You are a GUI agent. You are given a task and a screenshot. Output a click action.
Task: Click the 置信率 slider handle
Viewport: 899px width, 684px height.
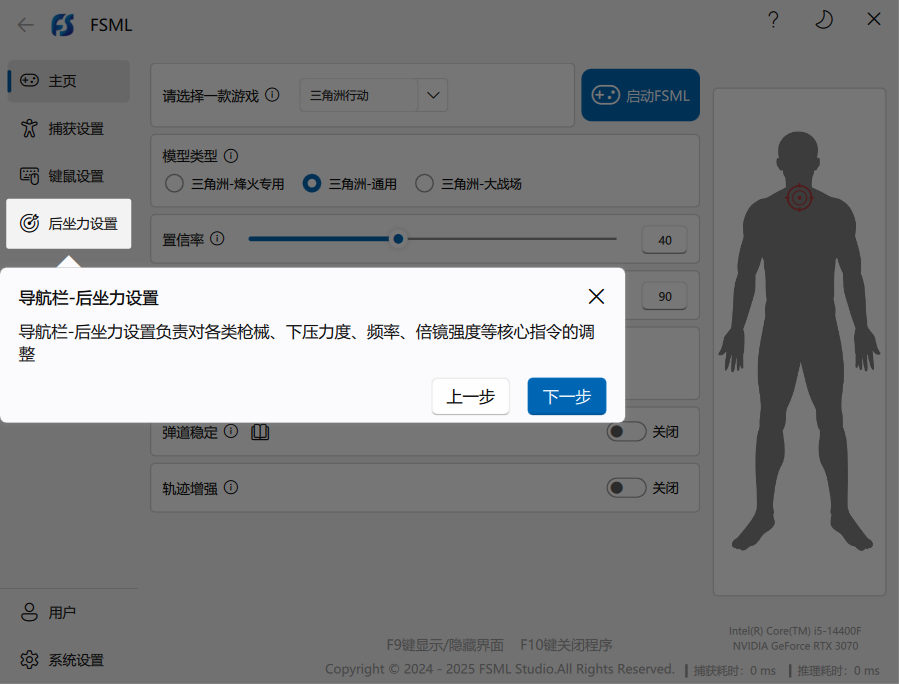(398, 239)
